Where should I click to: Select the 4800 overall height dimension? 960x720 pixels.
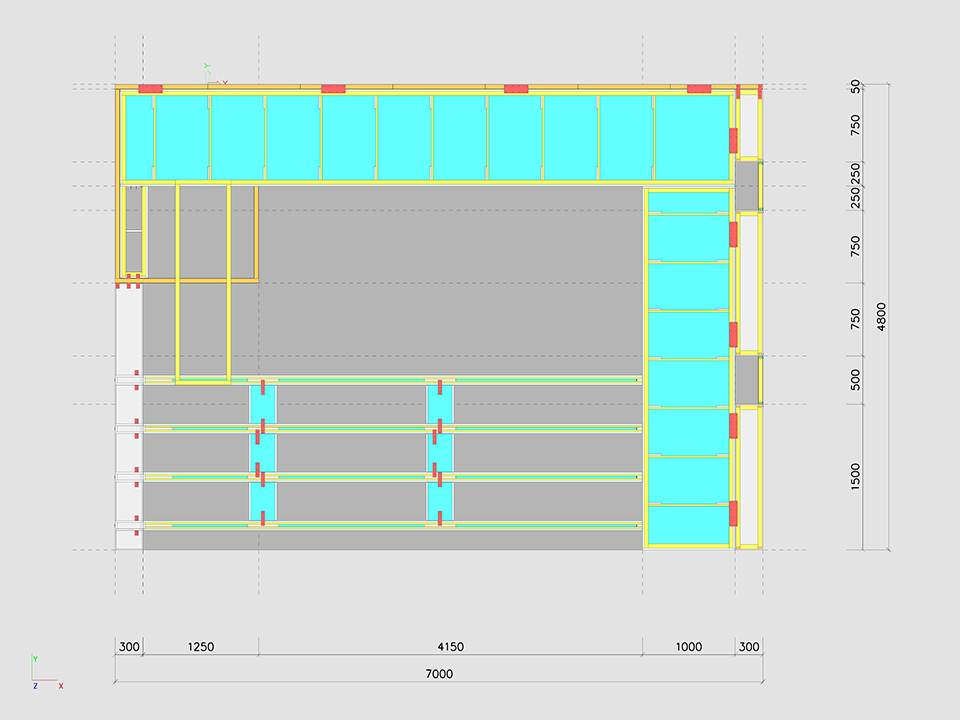click(881, 317)
